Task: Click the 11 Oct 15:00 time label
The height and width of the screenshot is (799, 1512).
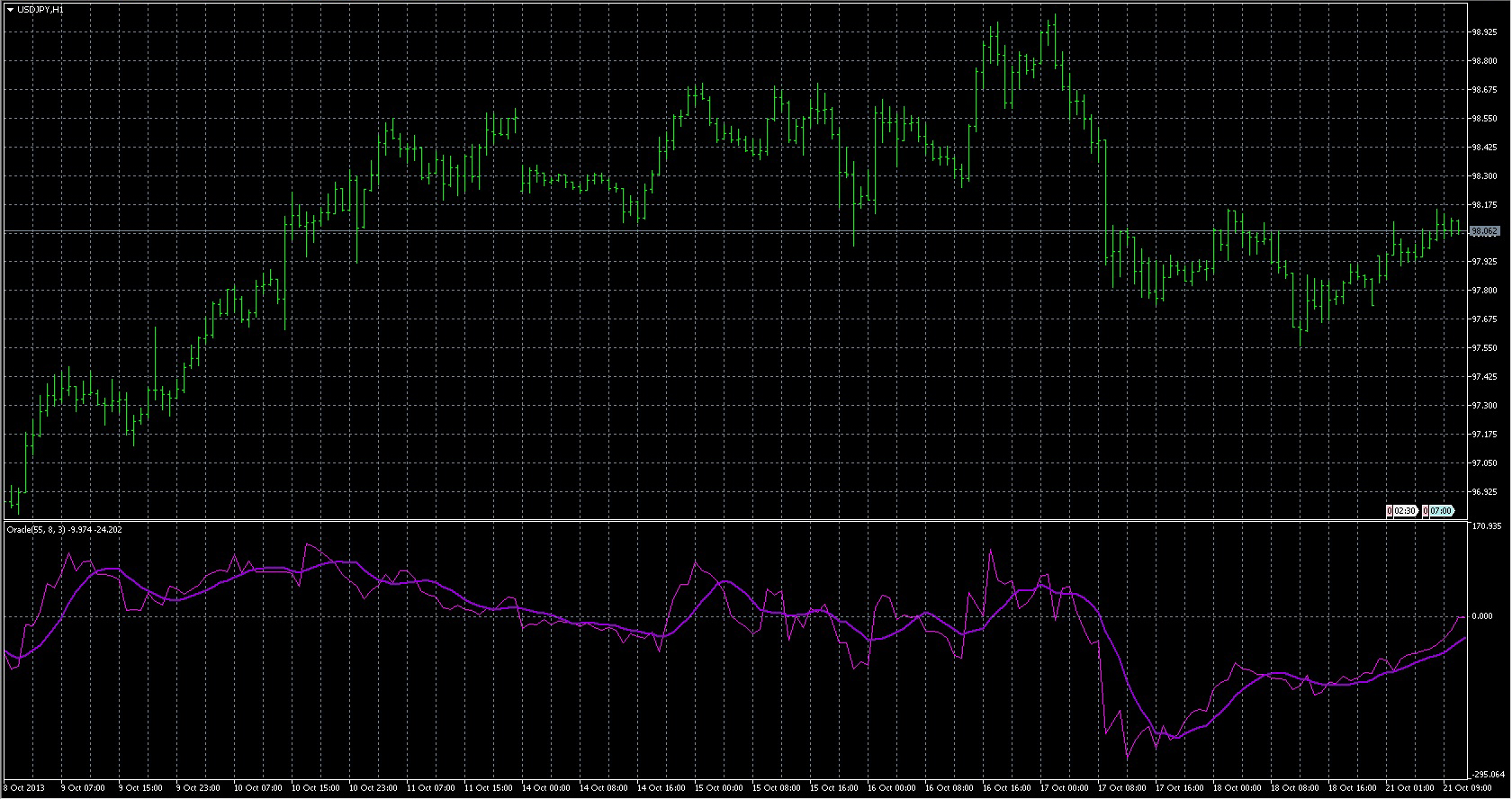Action: pos(488,788)
